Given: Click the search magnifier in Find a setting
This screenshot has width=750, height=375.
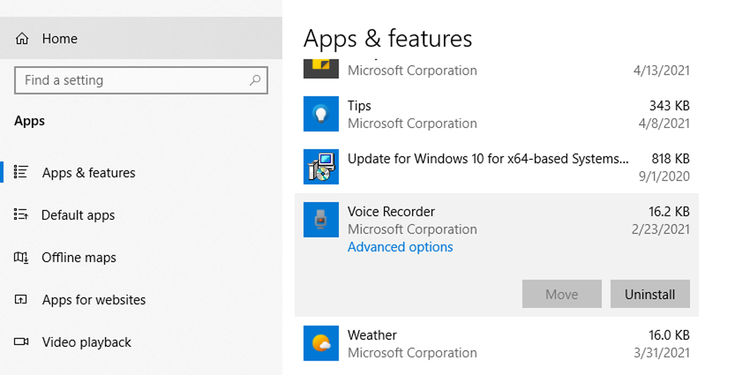Looking at the screenshot, I should click(255, 80).
